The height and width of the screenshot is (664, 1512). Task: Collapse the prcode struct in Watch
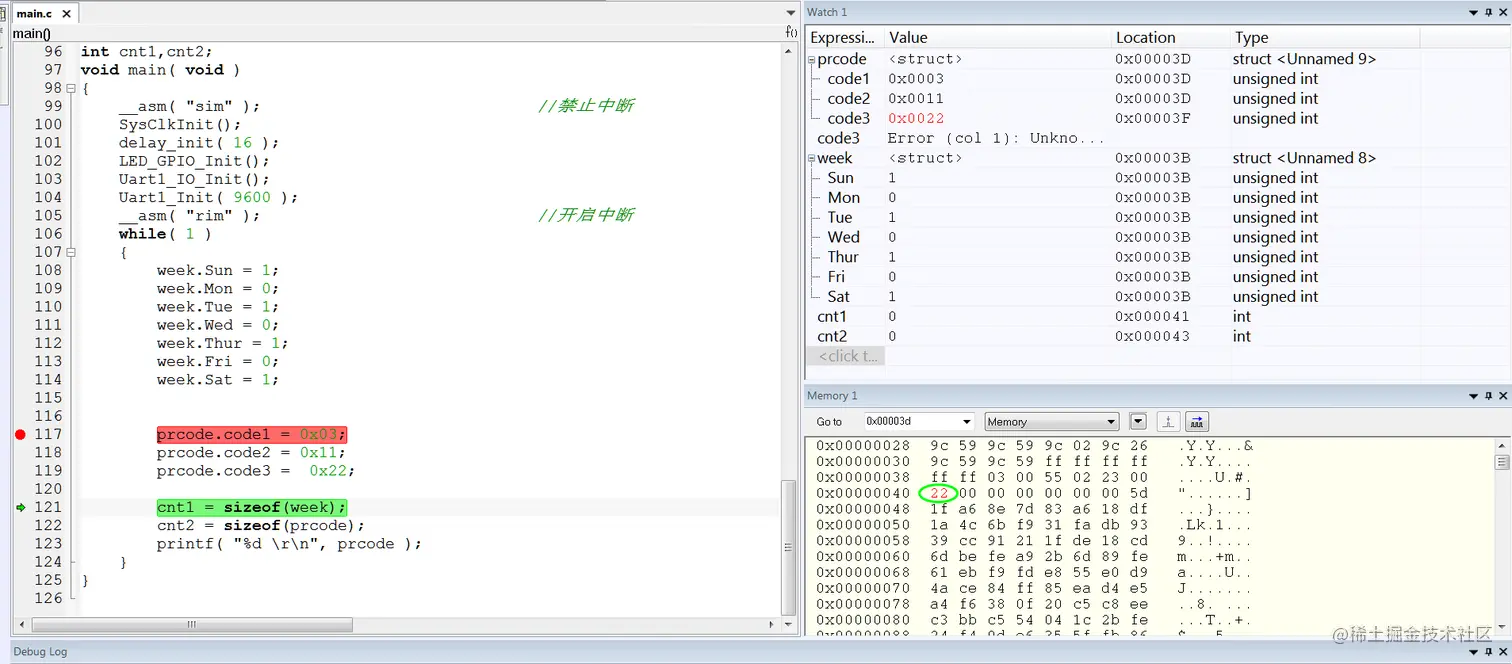click(812, 60)
